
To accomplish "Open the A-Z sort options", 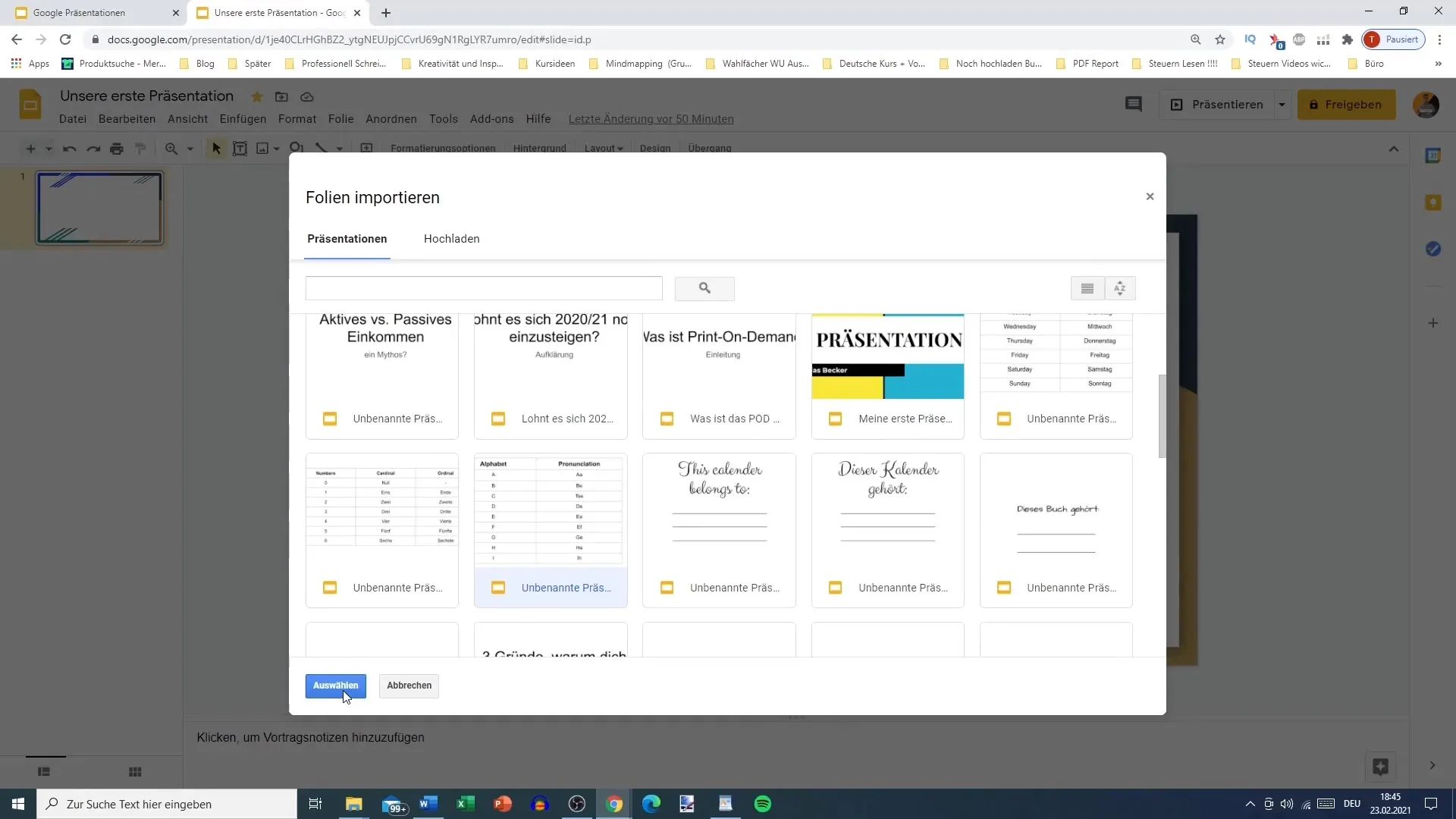I will 1120,288.
